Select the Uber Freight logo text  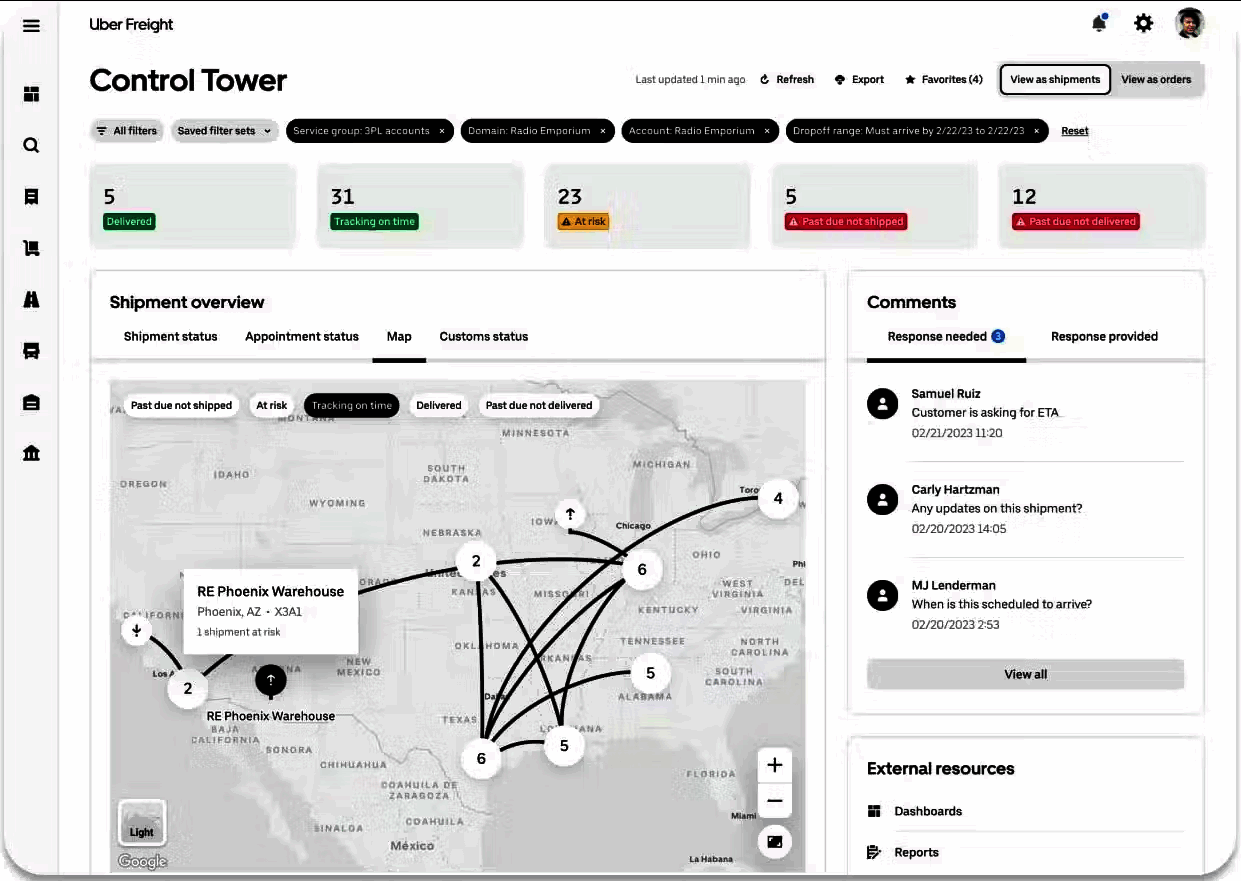point(131,25)
